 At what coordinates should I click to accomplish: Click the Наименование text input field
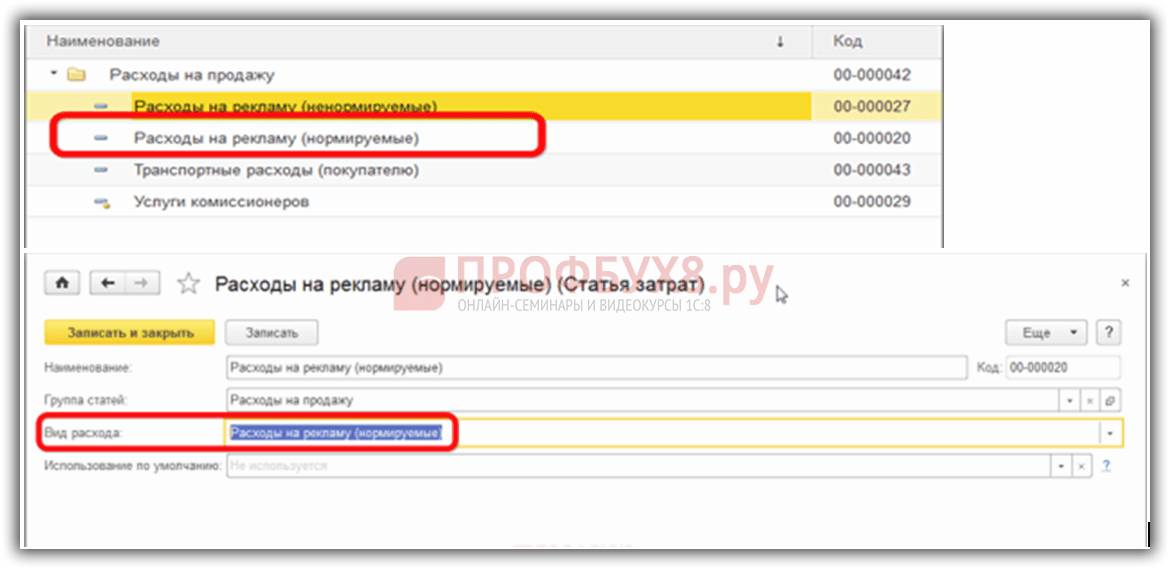596,368
